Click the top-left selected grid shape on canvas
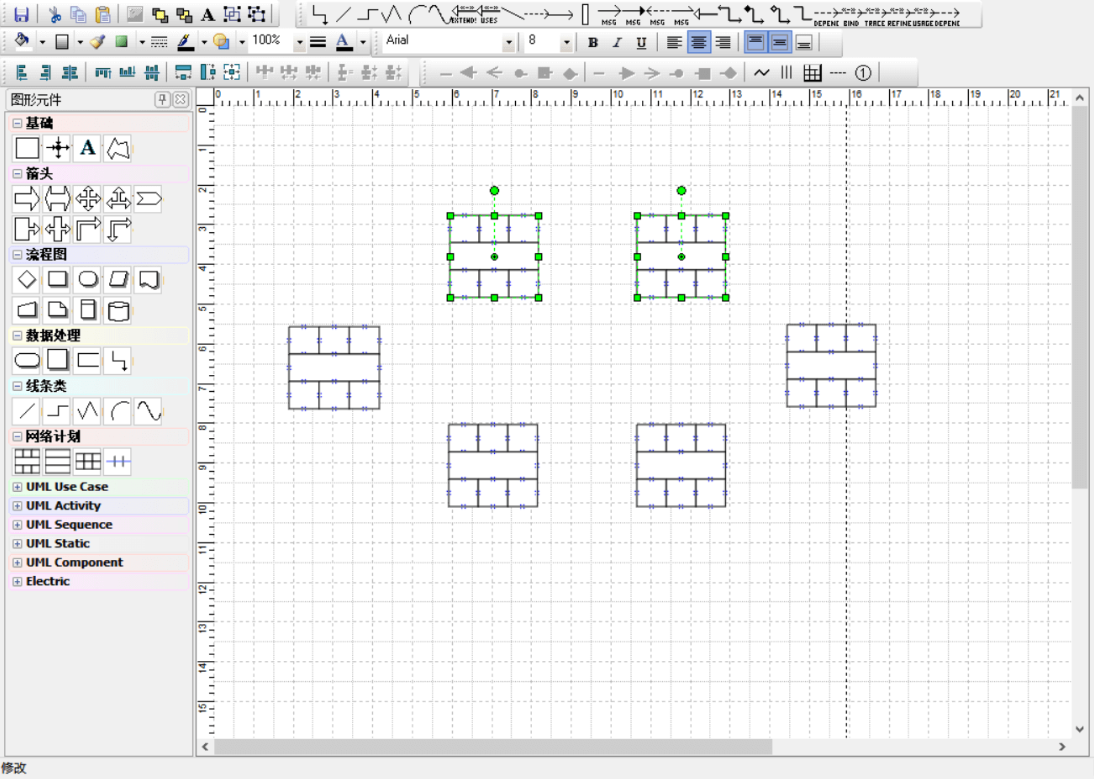Viewport: 1094px width, 779px height. point(494,257)
